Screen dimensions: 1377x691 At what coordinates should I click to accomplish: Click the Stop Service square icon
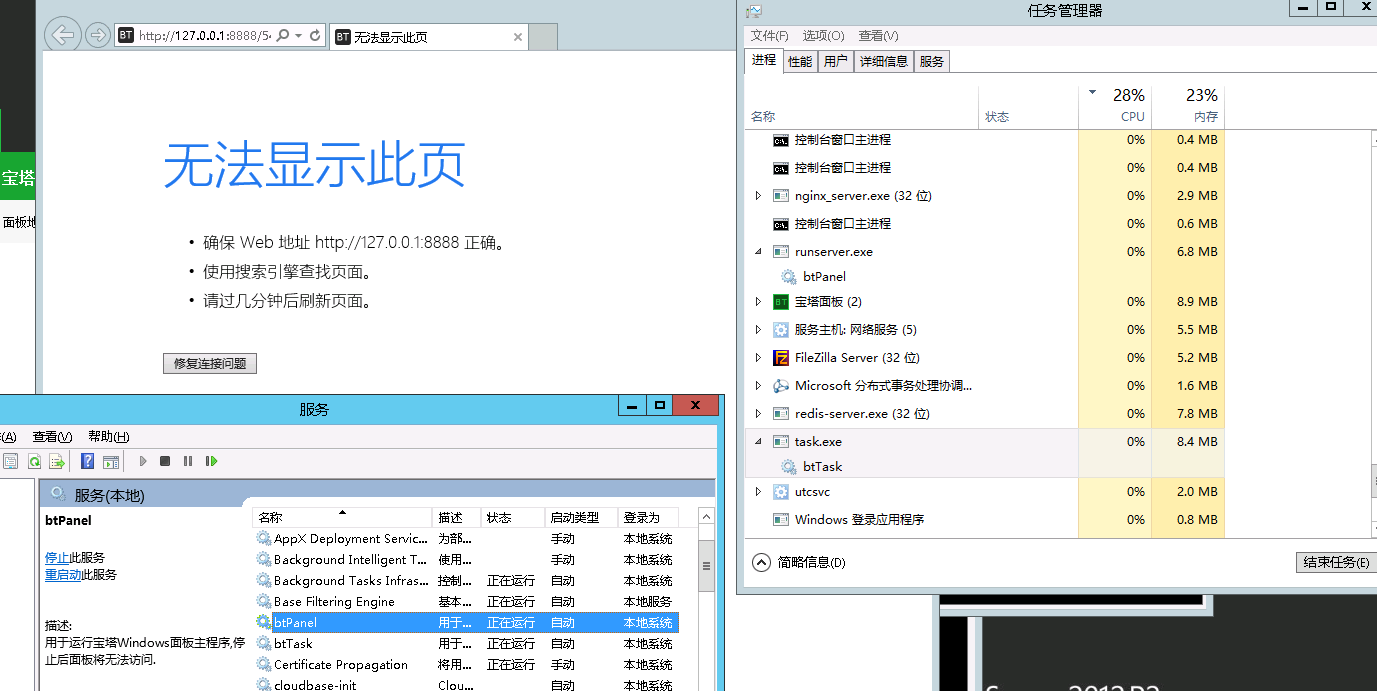pos(165,461)
